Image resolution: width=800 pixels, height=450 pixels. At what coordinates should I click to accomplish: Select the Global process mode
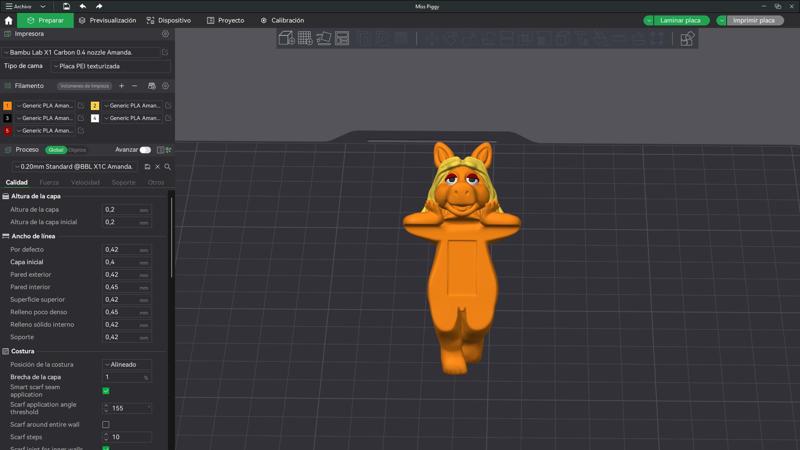[56, 150]
